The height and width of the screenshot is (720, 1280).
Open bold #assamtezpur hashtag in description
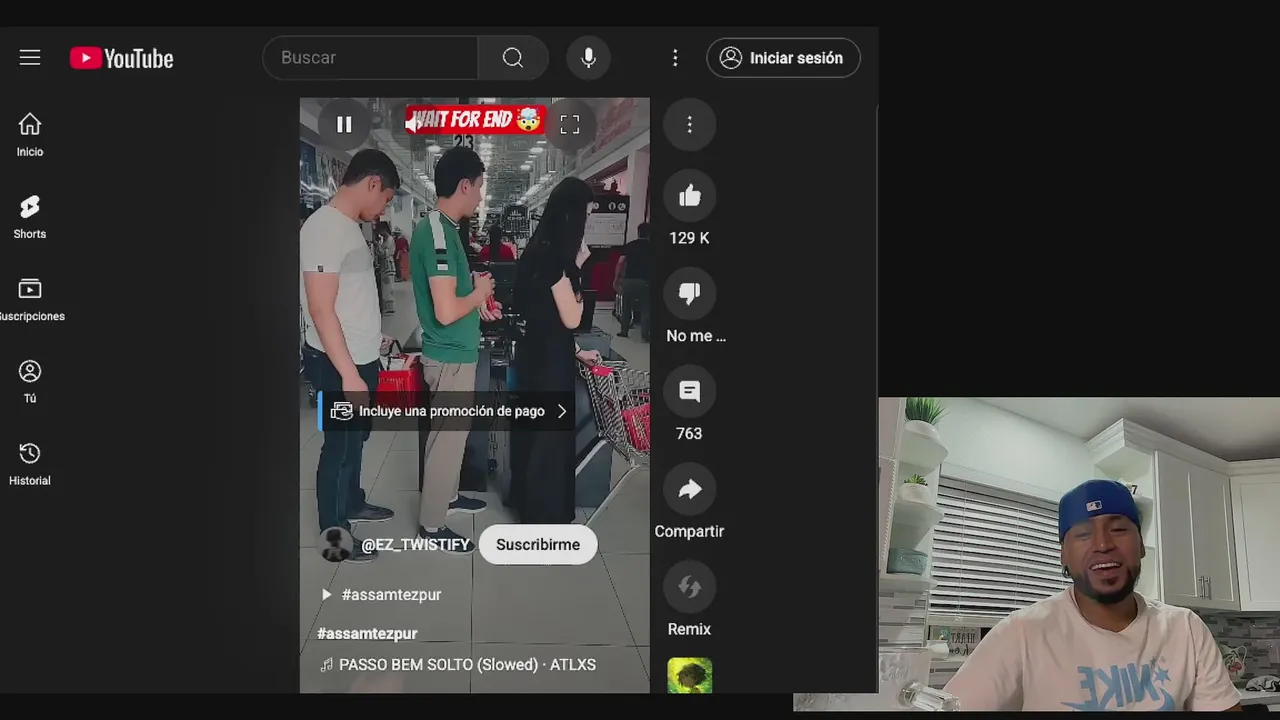click(367, 633)
